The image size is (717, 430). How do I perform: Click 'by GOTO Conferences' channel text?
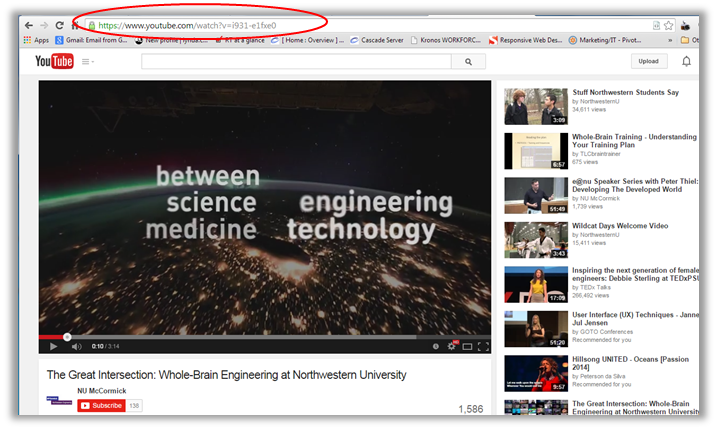tap(603, 332)
